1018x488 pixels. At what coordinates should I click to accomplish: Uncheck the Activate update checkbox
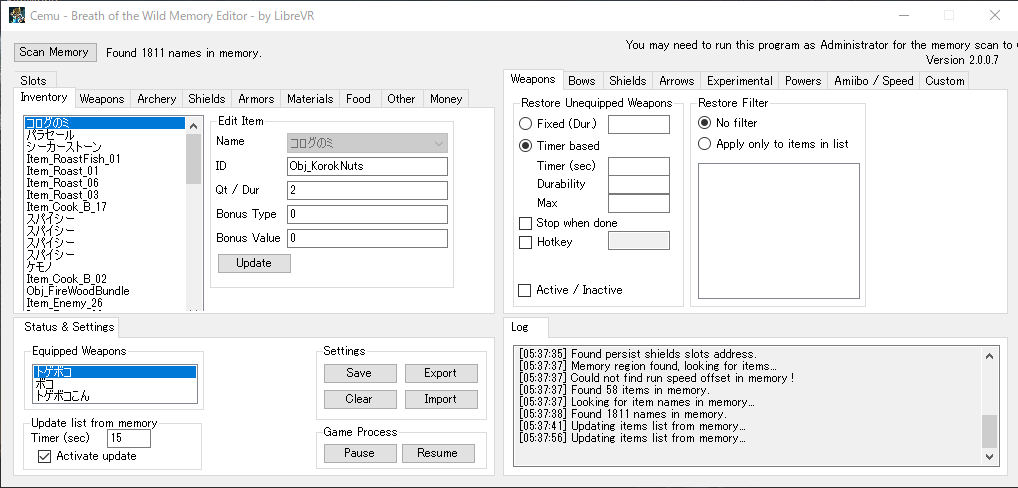(44, 456)
